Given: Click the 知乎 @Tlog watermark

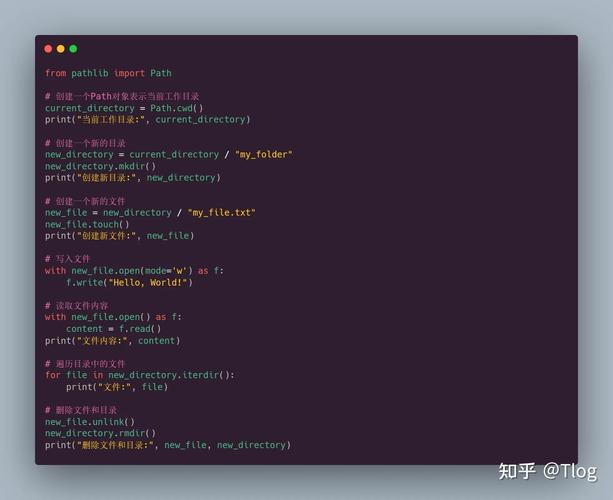Looking at the screenshot, I should [x=547, y=471].
